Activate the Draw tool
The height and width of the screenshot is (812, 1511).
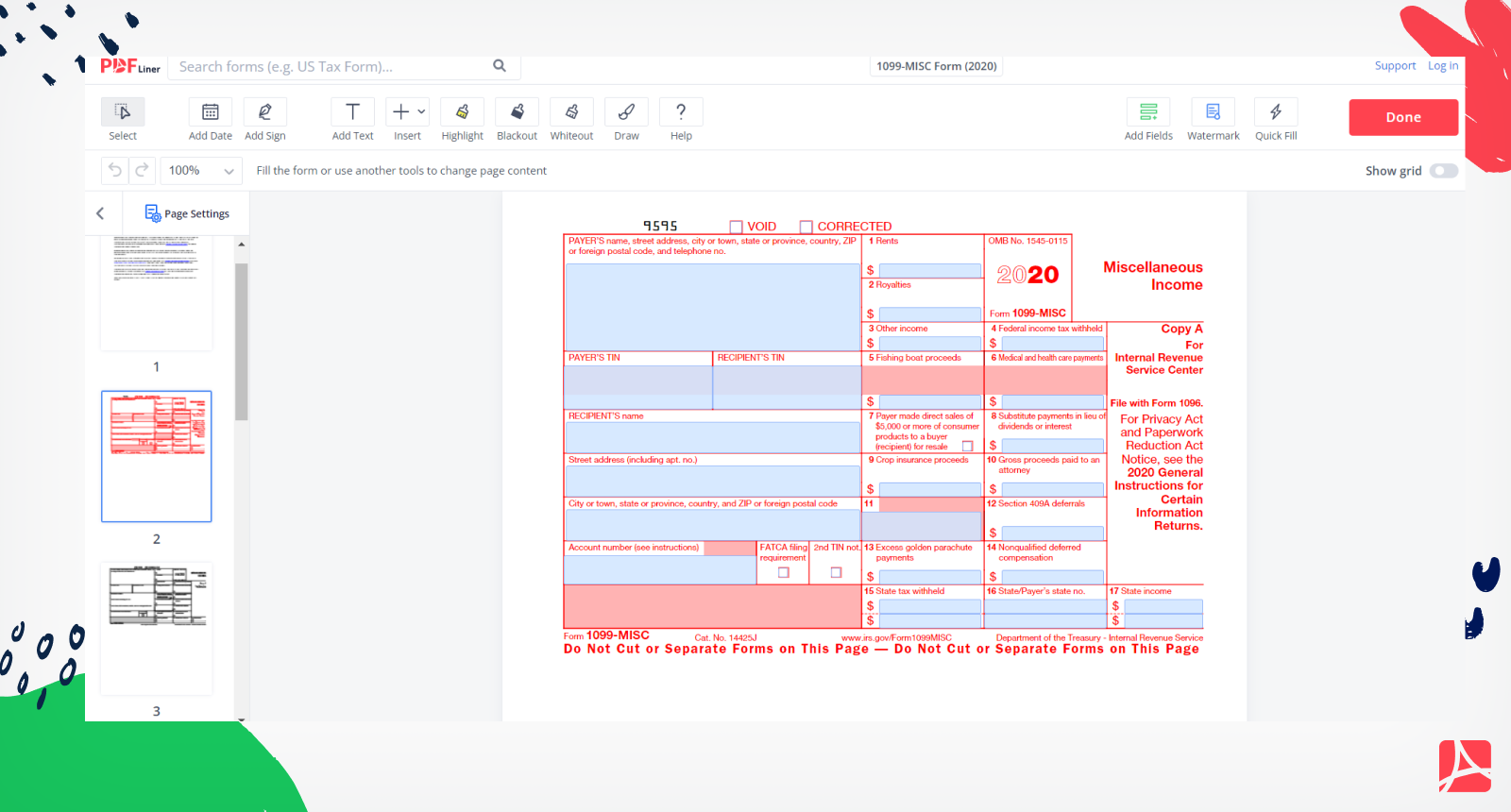(x=626, y=112)
